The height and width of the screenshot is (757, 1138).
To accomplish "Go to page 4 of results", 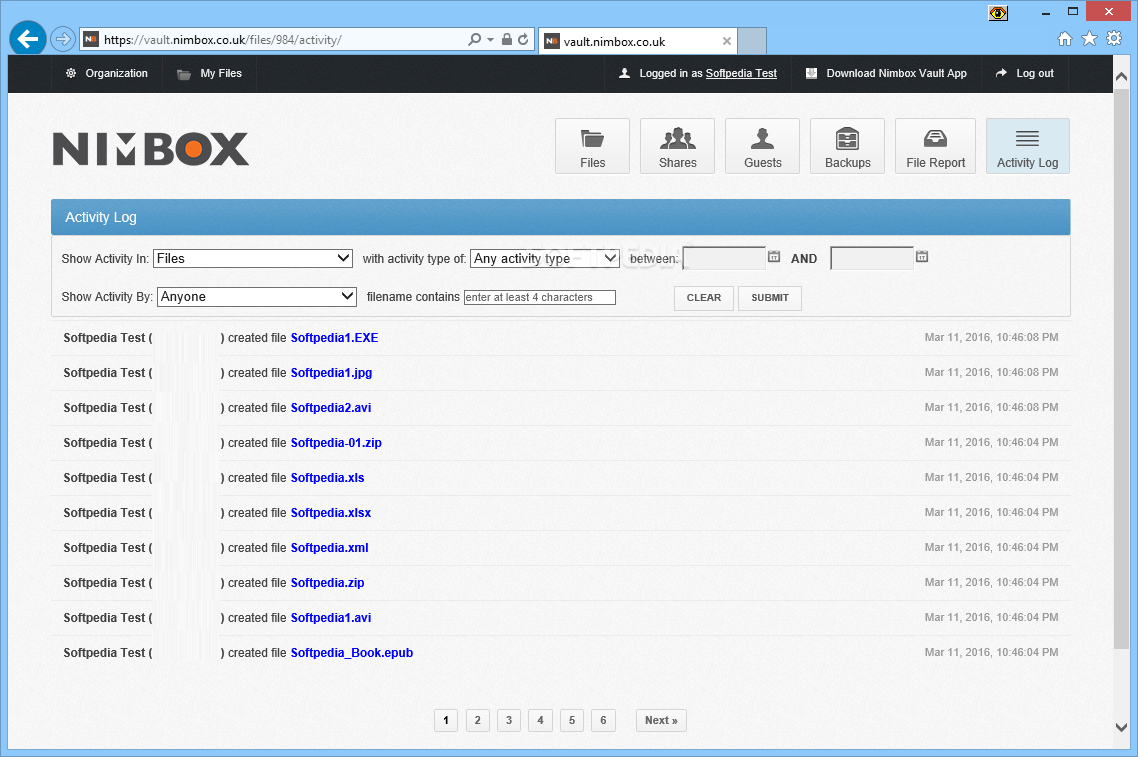I will pyautogui.click(x=540, y=721).
